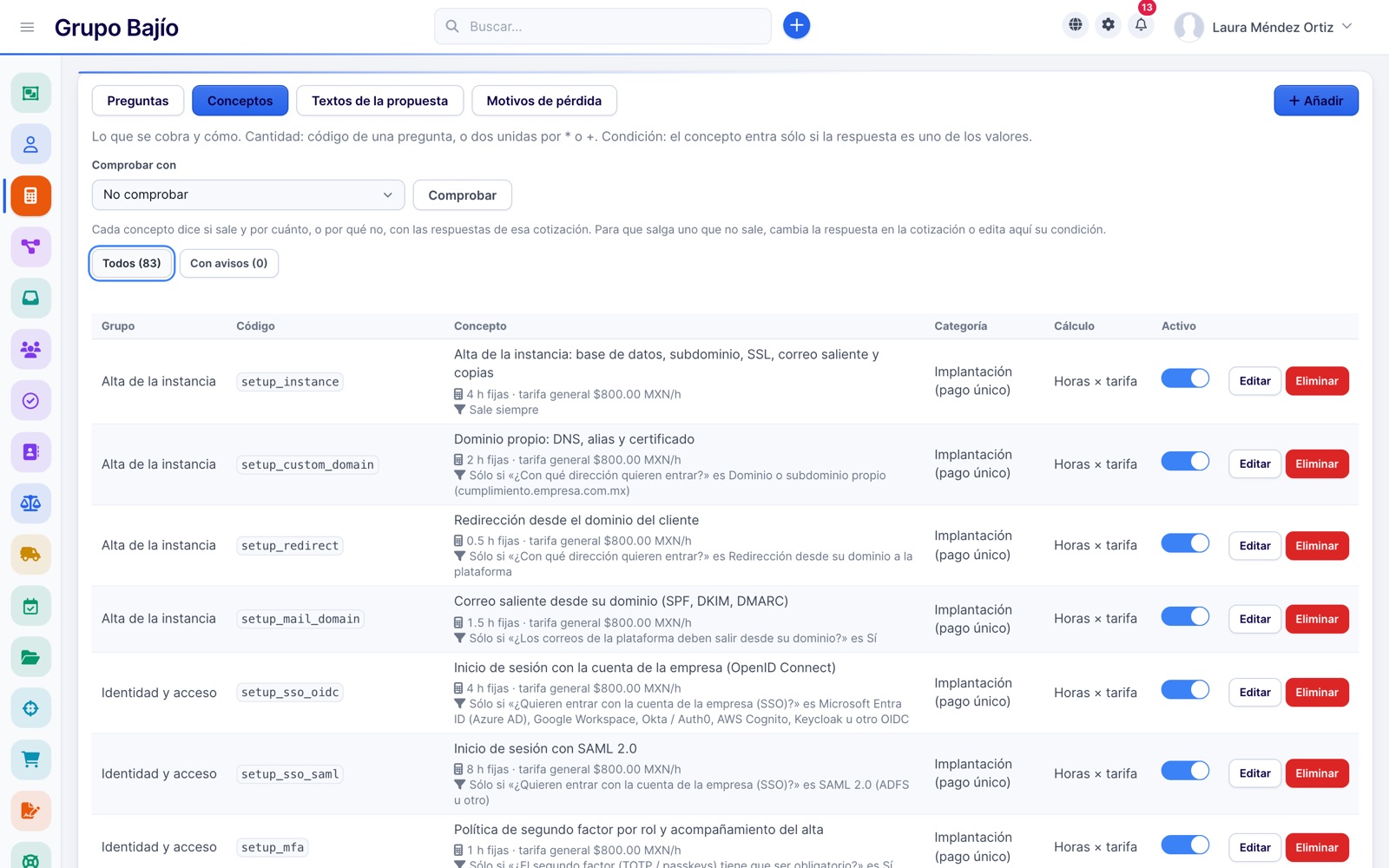Open the address book sidebar icon

30,451
